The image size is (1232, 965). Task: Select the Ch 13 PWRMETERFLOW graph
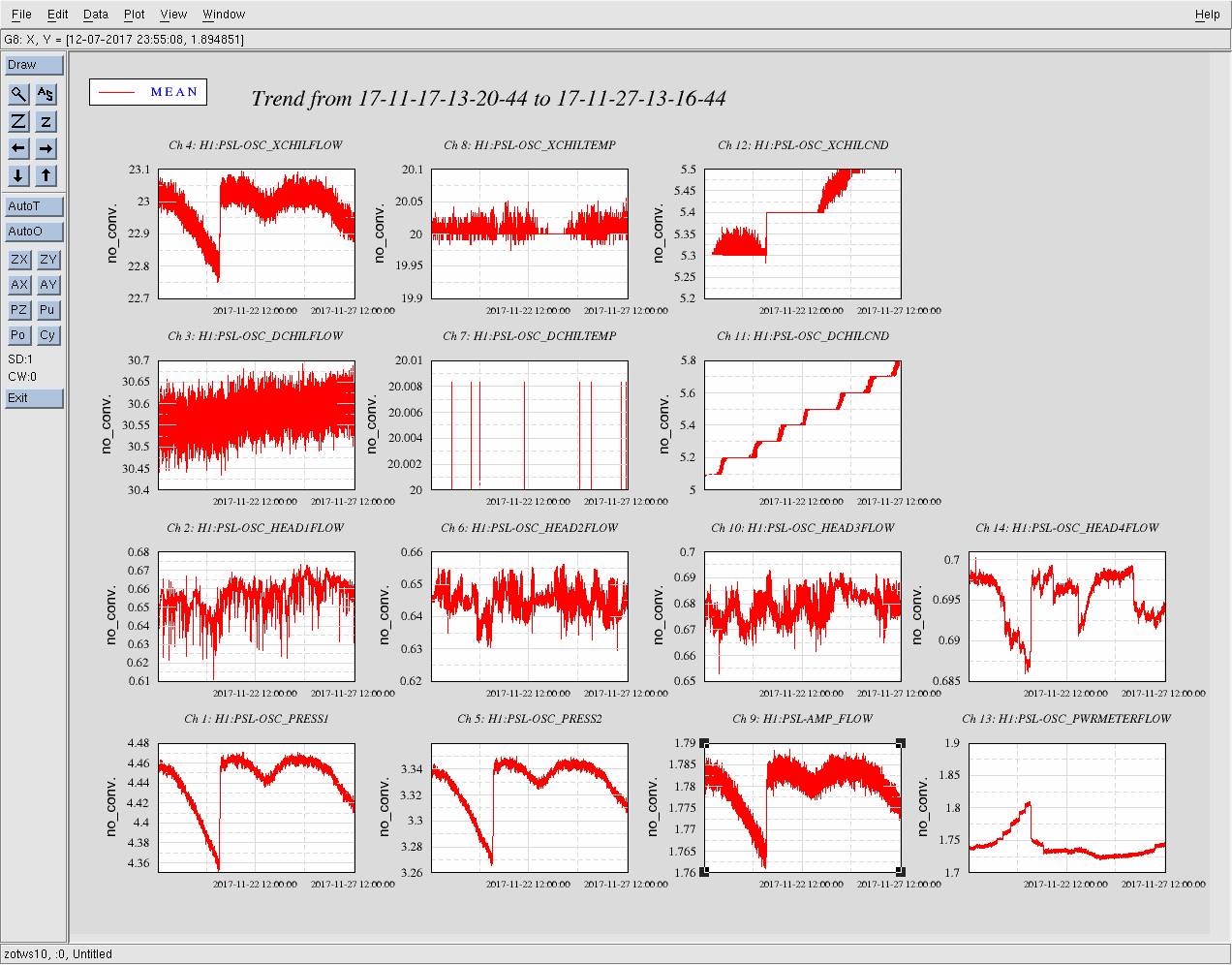(x=1066, y=808)
